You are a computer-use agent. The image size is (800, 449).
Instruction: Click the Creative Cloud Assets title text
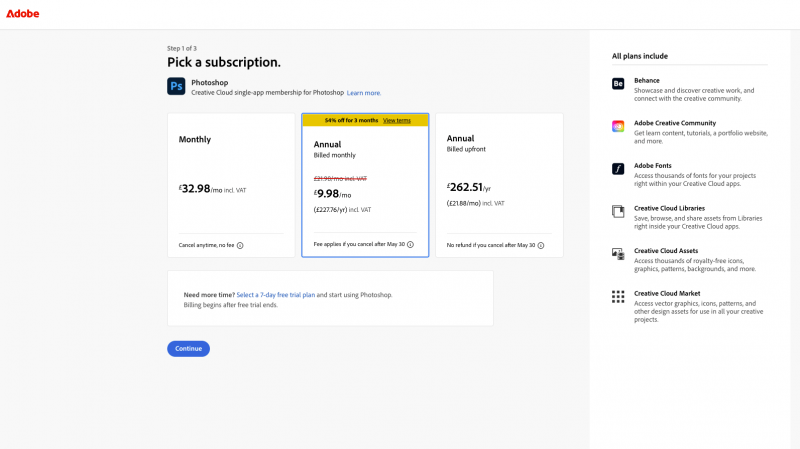(x=666, y=251)
